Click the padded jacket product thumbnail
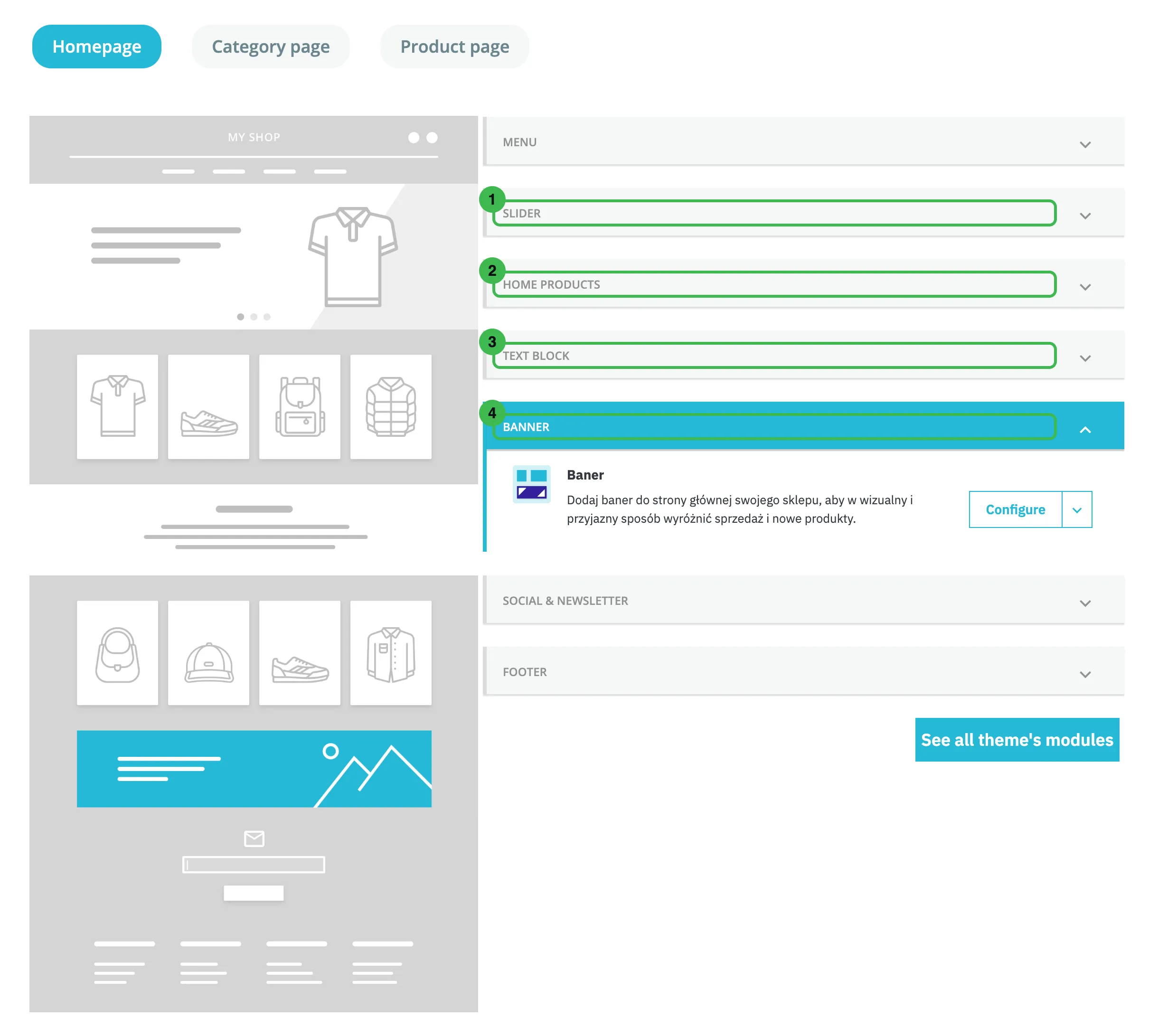1149x1036 pixels. 390,406
